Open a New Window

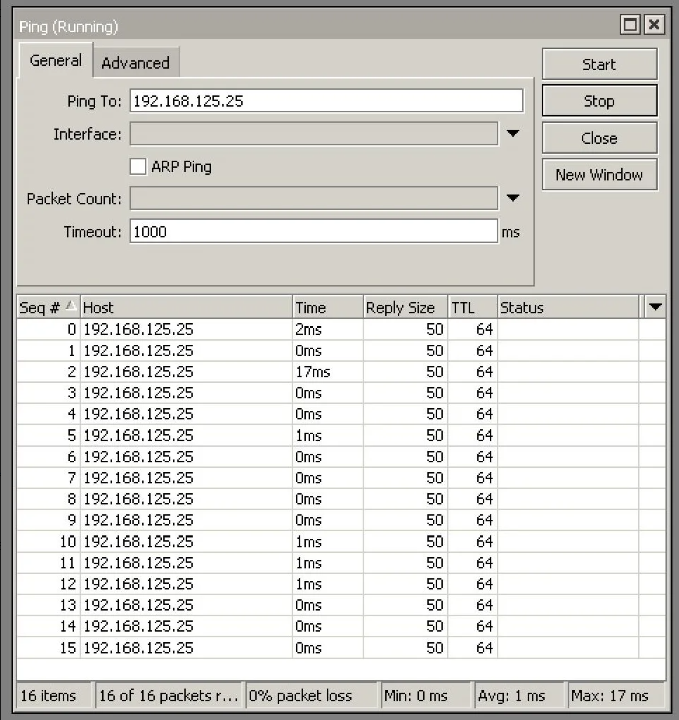(x=599, y=174)
